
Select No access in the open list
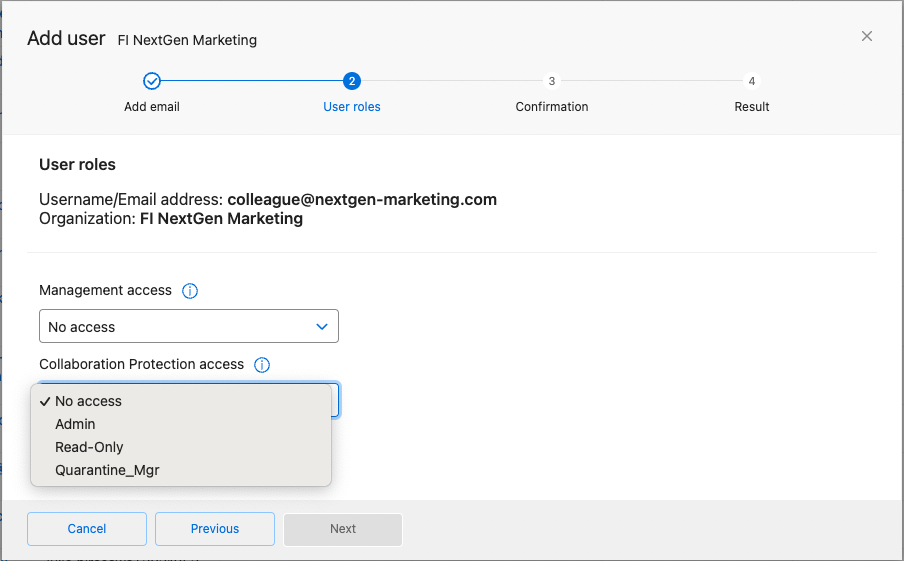coord(181,401)
